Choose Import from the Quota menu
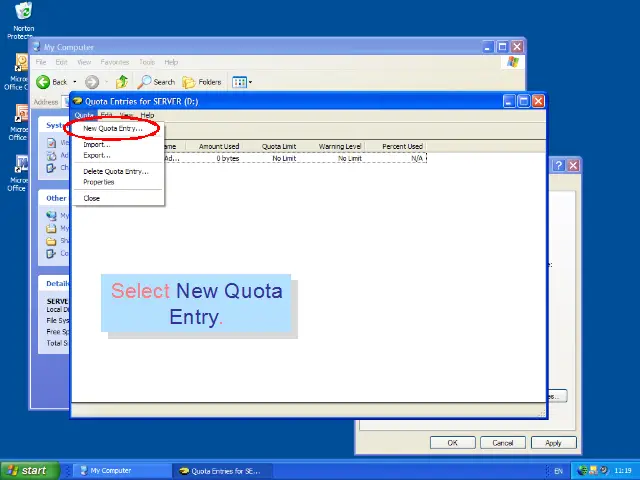 coord(96,145)
